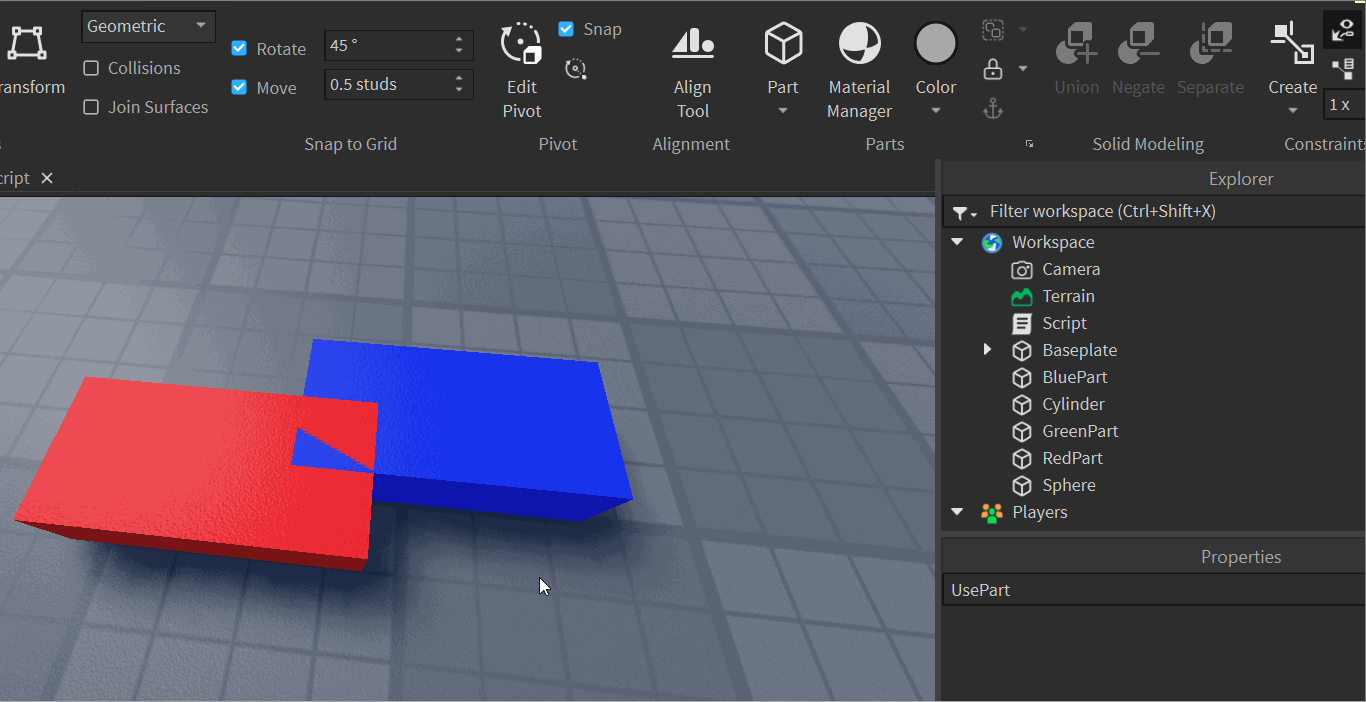
Task: Click the UsePart properties filter field
Action: click(1154, 590)
